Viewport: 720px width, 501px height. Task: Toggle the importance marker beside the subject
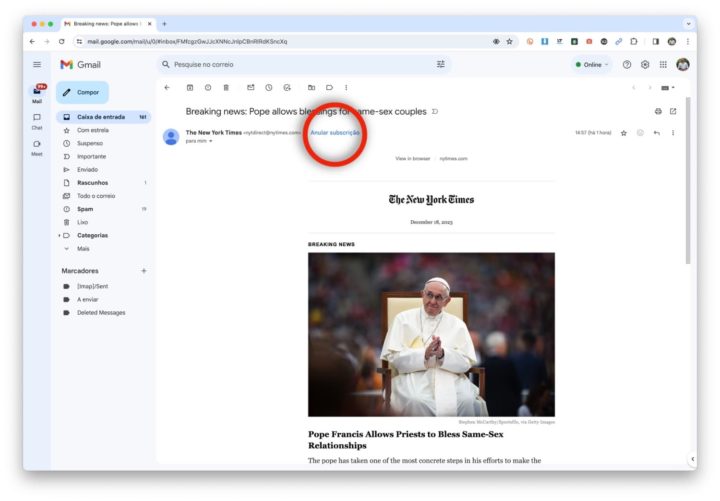coord(435,112)
